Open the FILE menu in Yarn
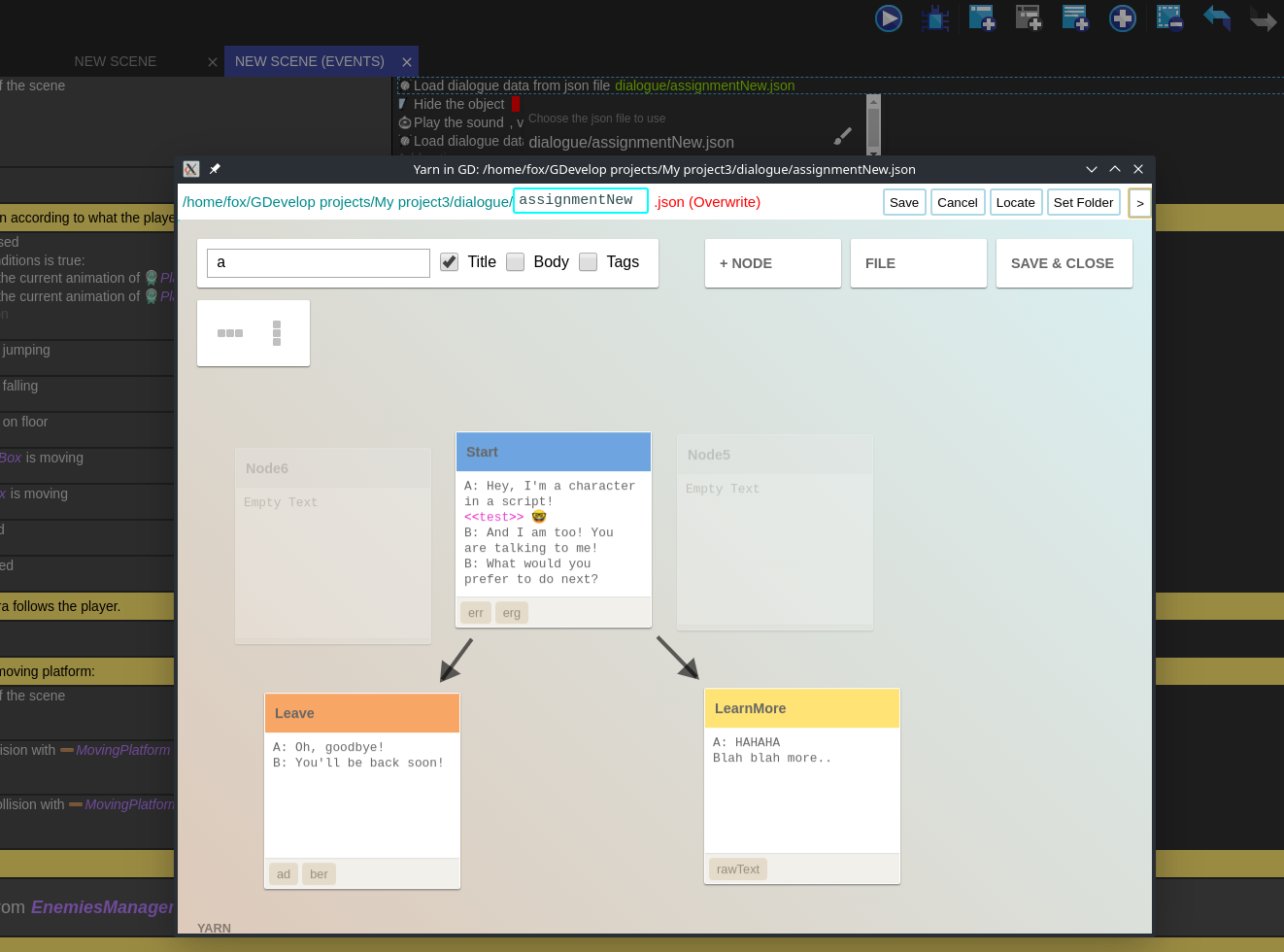1284x952 pixels. point(918,263)
